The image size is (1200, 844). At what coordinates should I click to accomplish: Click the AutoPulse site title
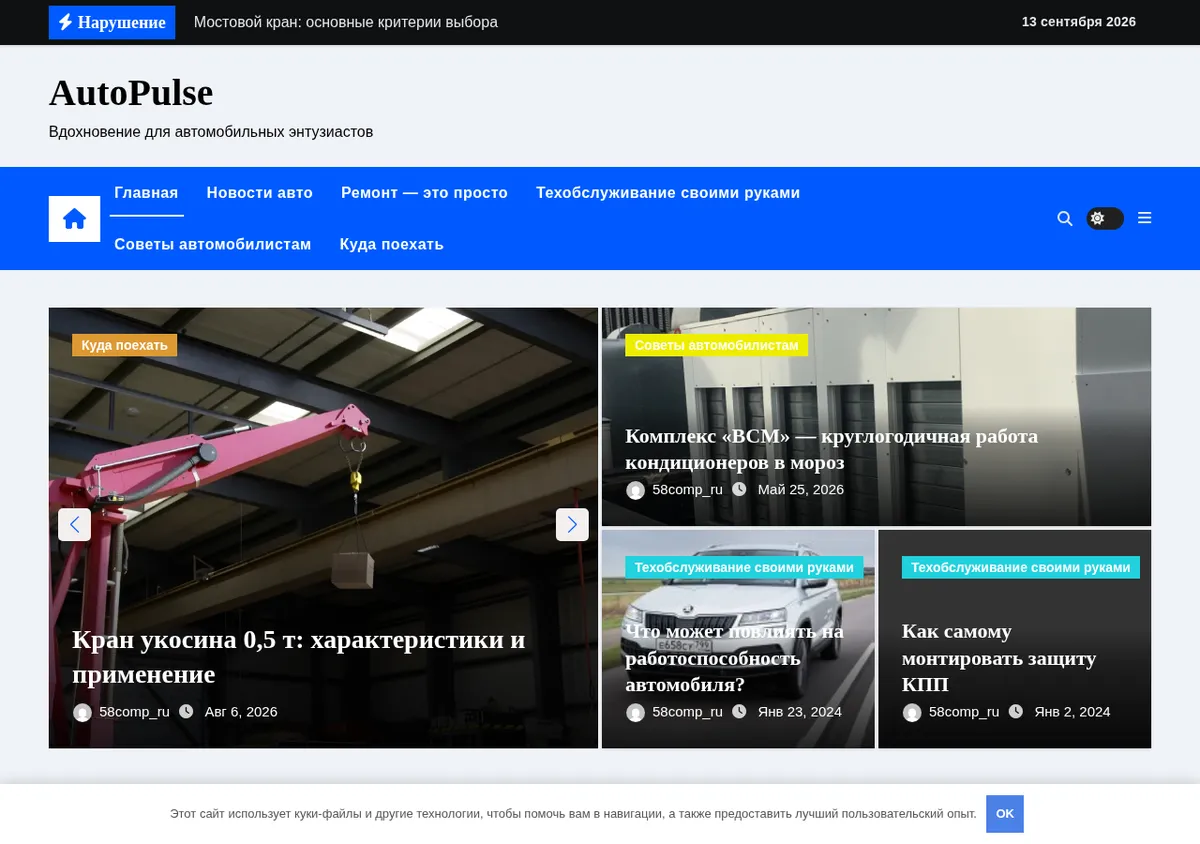point(131,93)
